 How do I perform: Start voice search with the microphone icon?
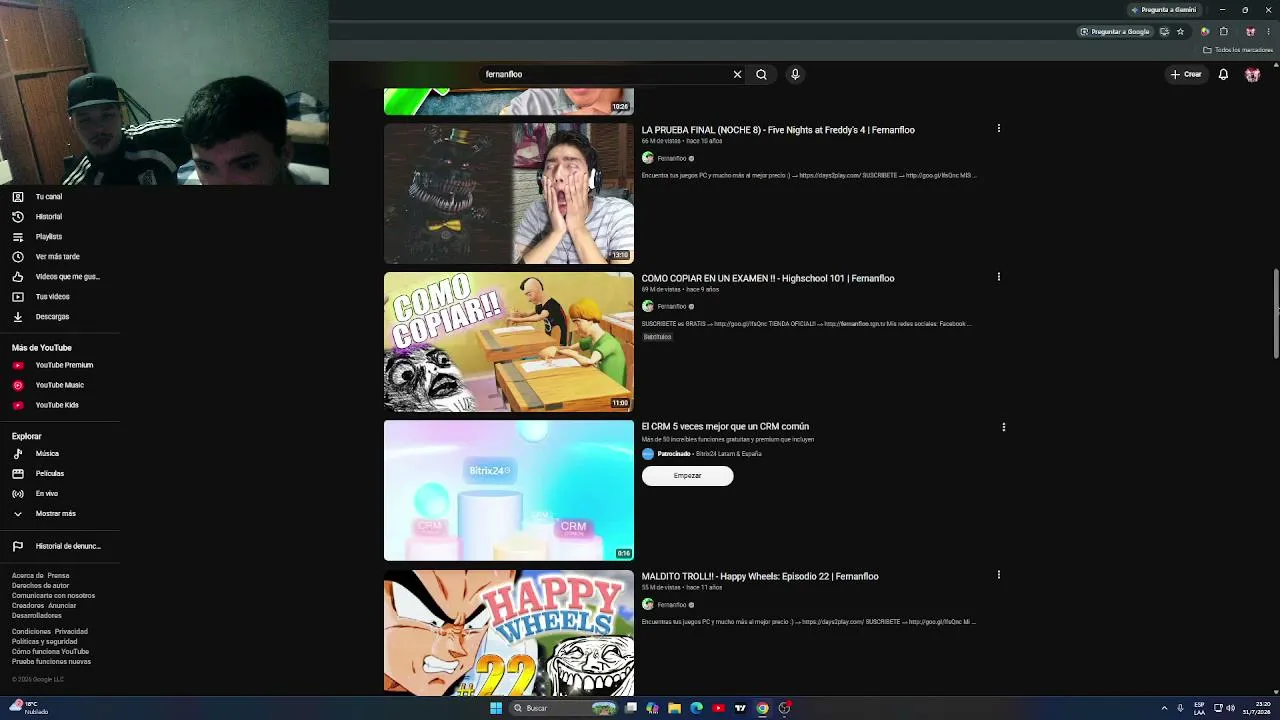(795, 74)
